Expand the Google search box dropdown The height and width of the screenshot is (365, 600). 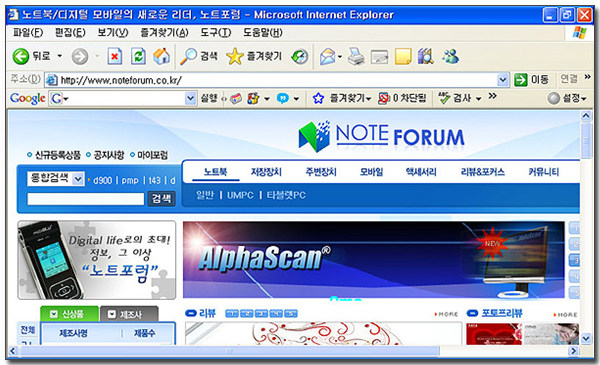click(190, 98)
